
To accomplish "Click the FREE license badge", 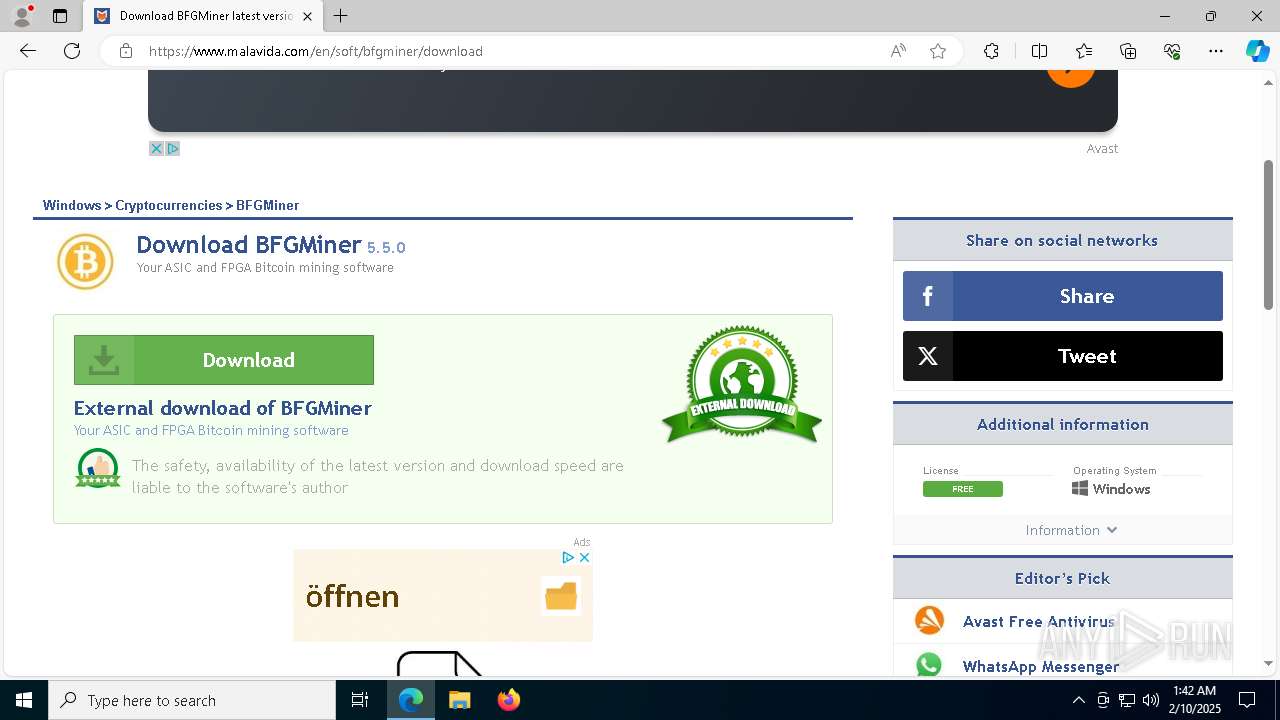I will pos(963,489).
